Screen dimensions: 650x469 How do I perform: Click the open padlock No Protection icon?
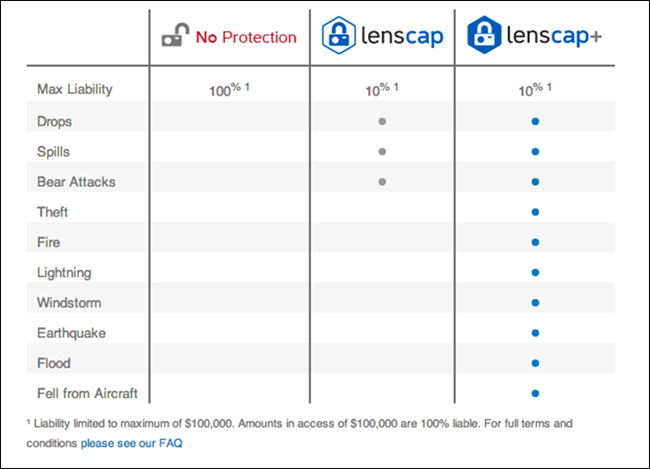point(175,38)
